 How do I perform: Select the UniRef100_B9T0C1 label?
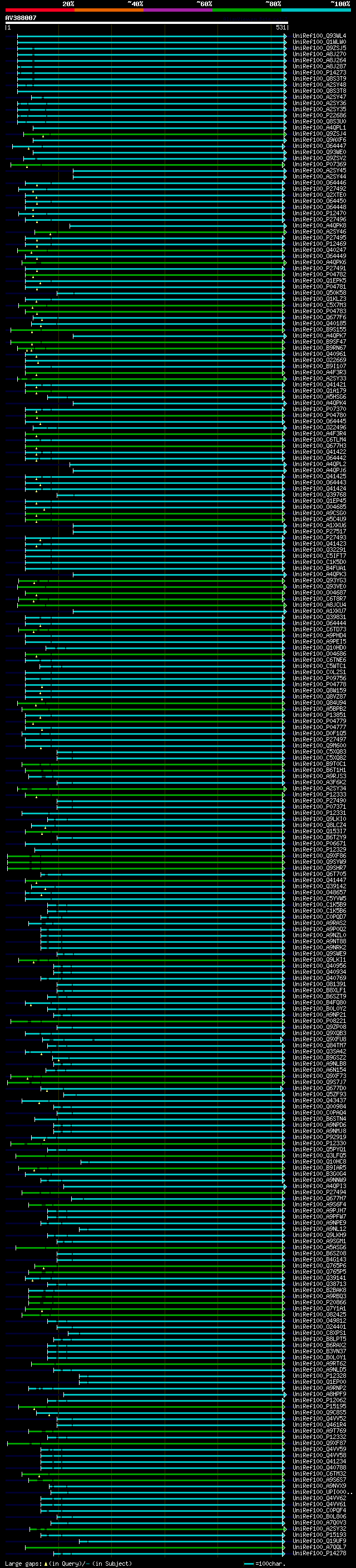319,764
